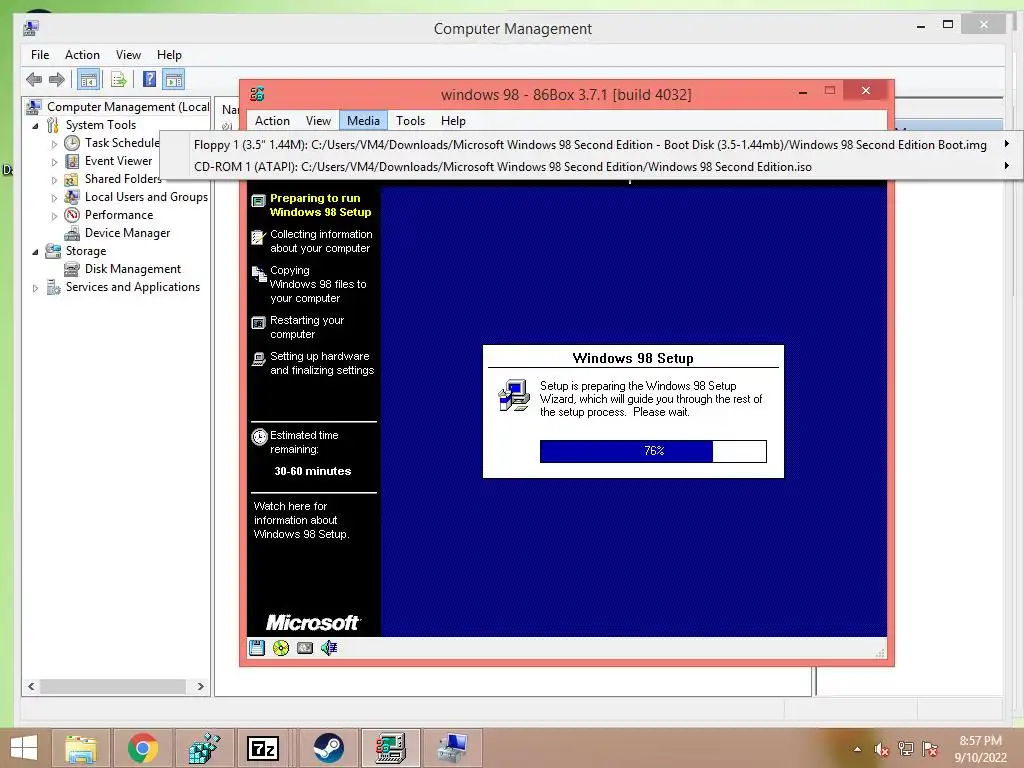Click the 86Box Media menu
Viewport: 1024px width, 768px height.
coord(363,121)
